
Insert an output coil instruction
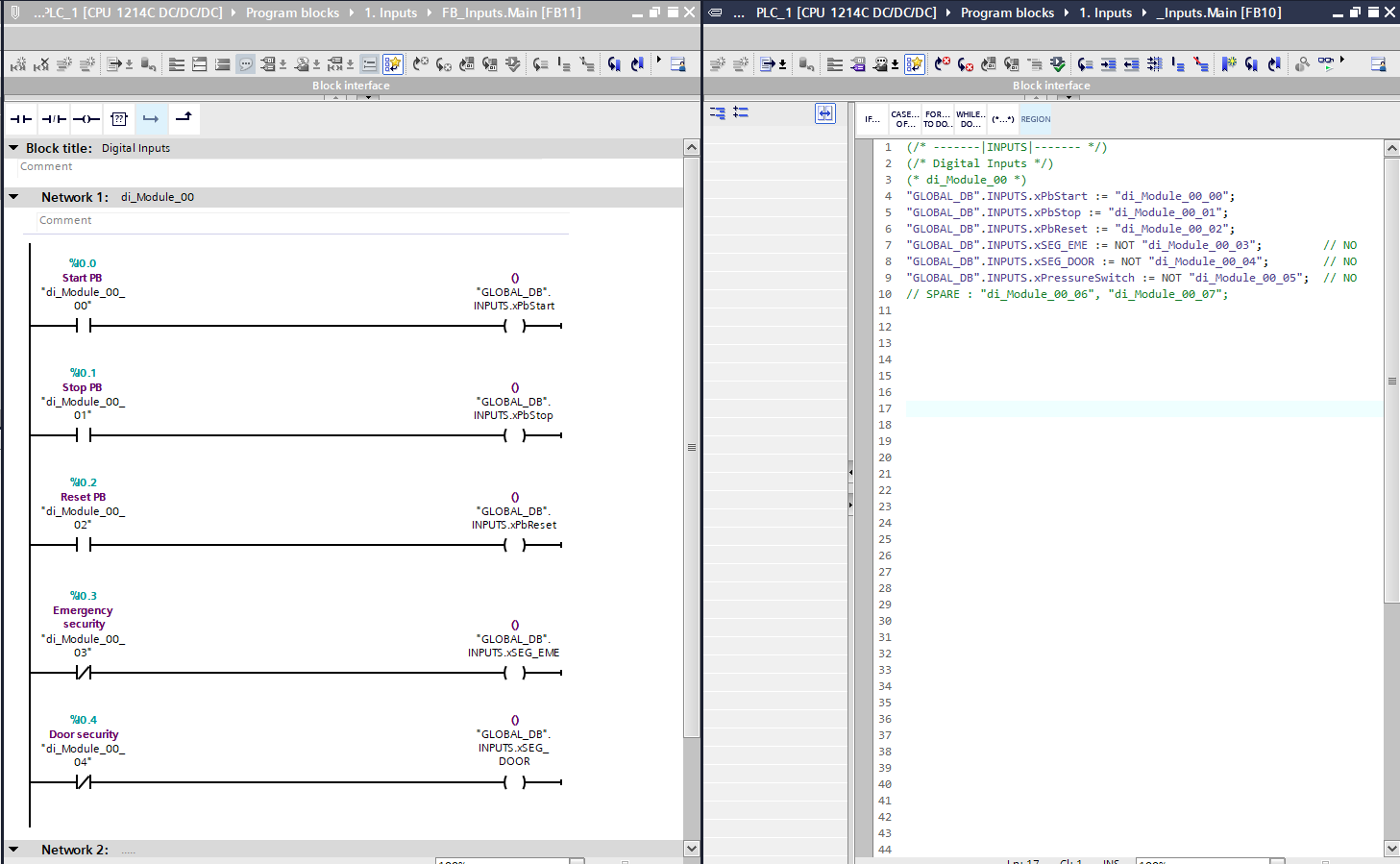(x=86, y=119)
